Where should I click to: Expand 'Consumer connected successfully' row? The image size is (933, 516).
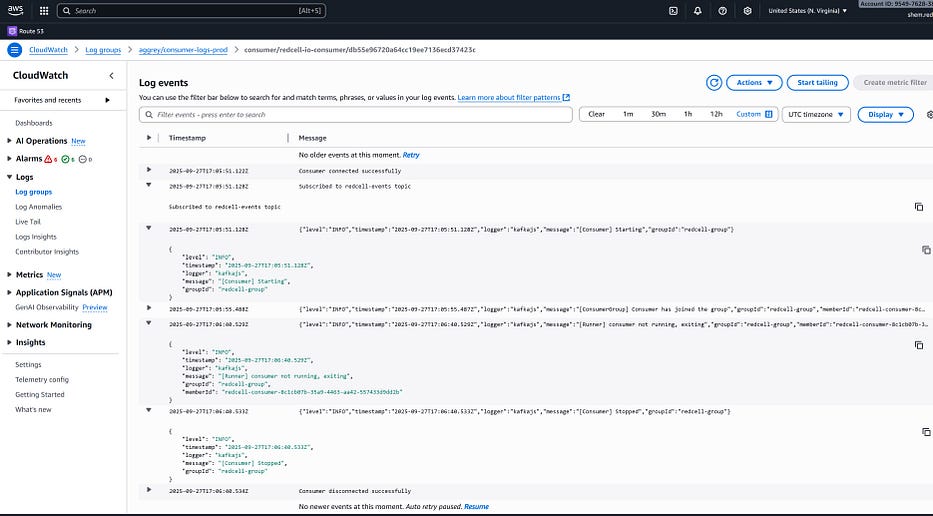[x=149, y=170]
